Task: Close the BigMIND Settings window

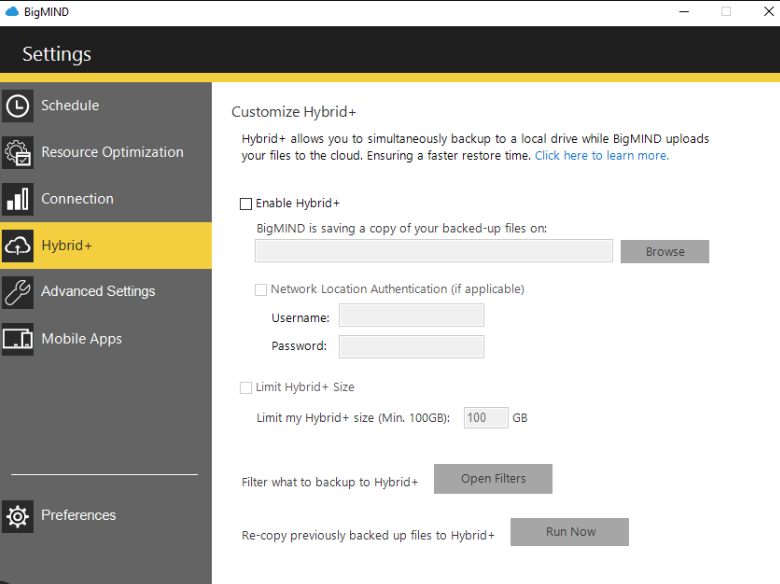Action: [769, 11]
